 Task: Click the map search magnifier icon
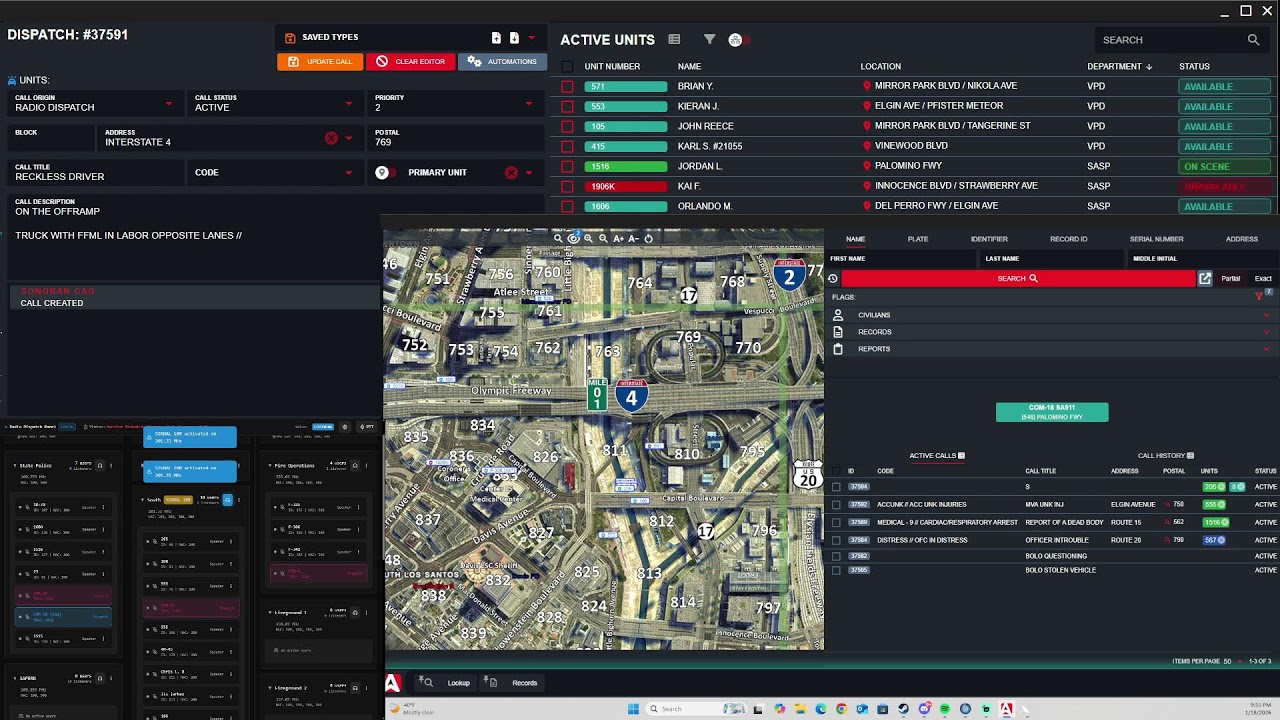click(558, 238)
